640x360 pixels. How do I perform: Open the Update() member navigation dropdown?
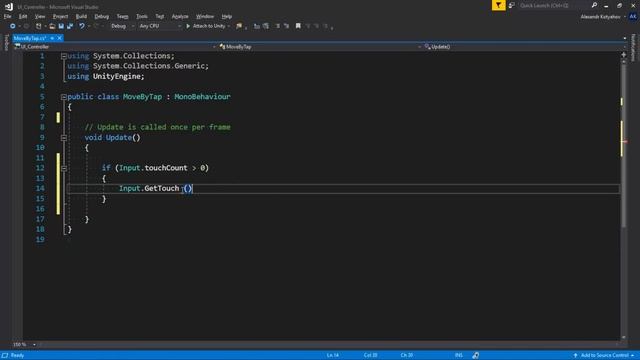[x=524, y=47]
